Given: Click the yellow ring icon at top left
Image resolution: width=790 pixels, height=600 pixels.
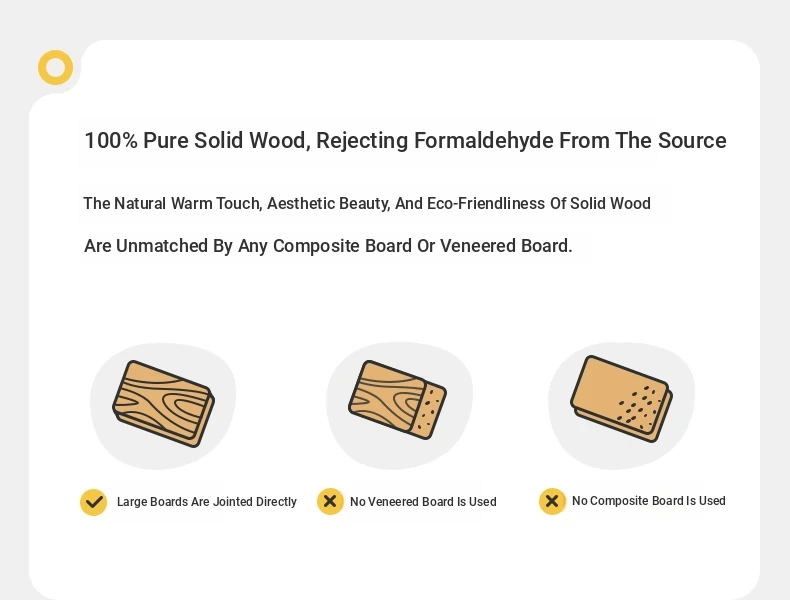Looking at the screenshot, I should coord(55,67).
